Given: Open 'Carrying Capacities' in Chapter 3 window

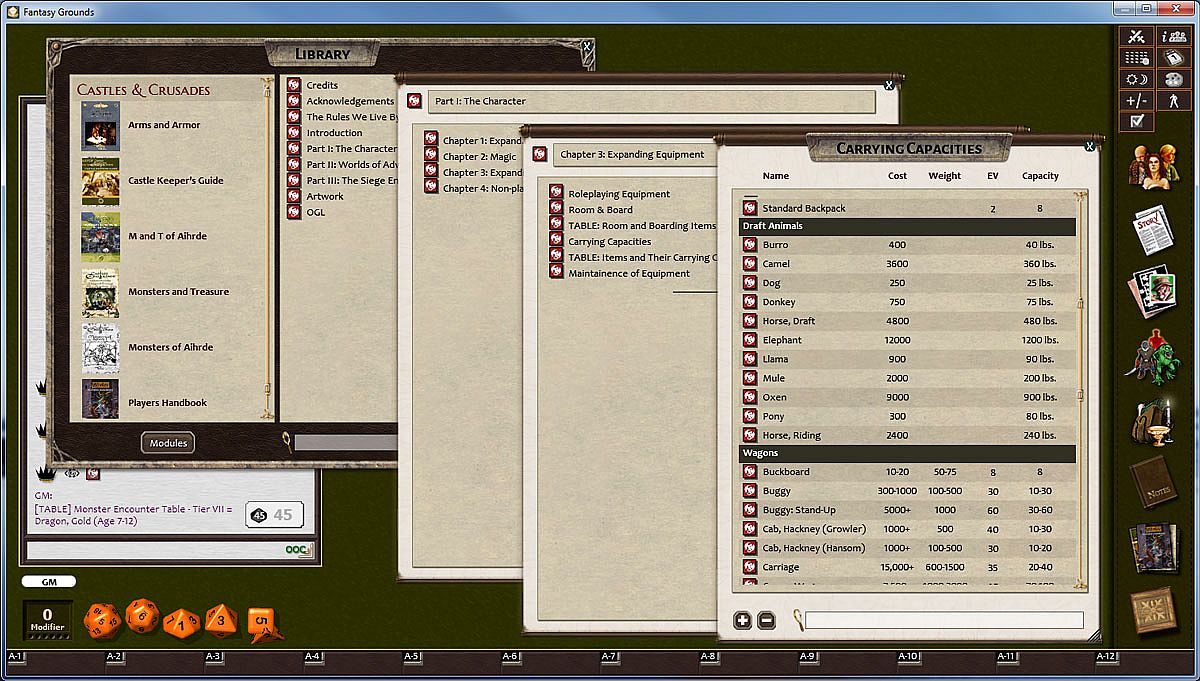Looking at the screenshot, I should [609, 242].
